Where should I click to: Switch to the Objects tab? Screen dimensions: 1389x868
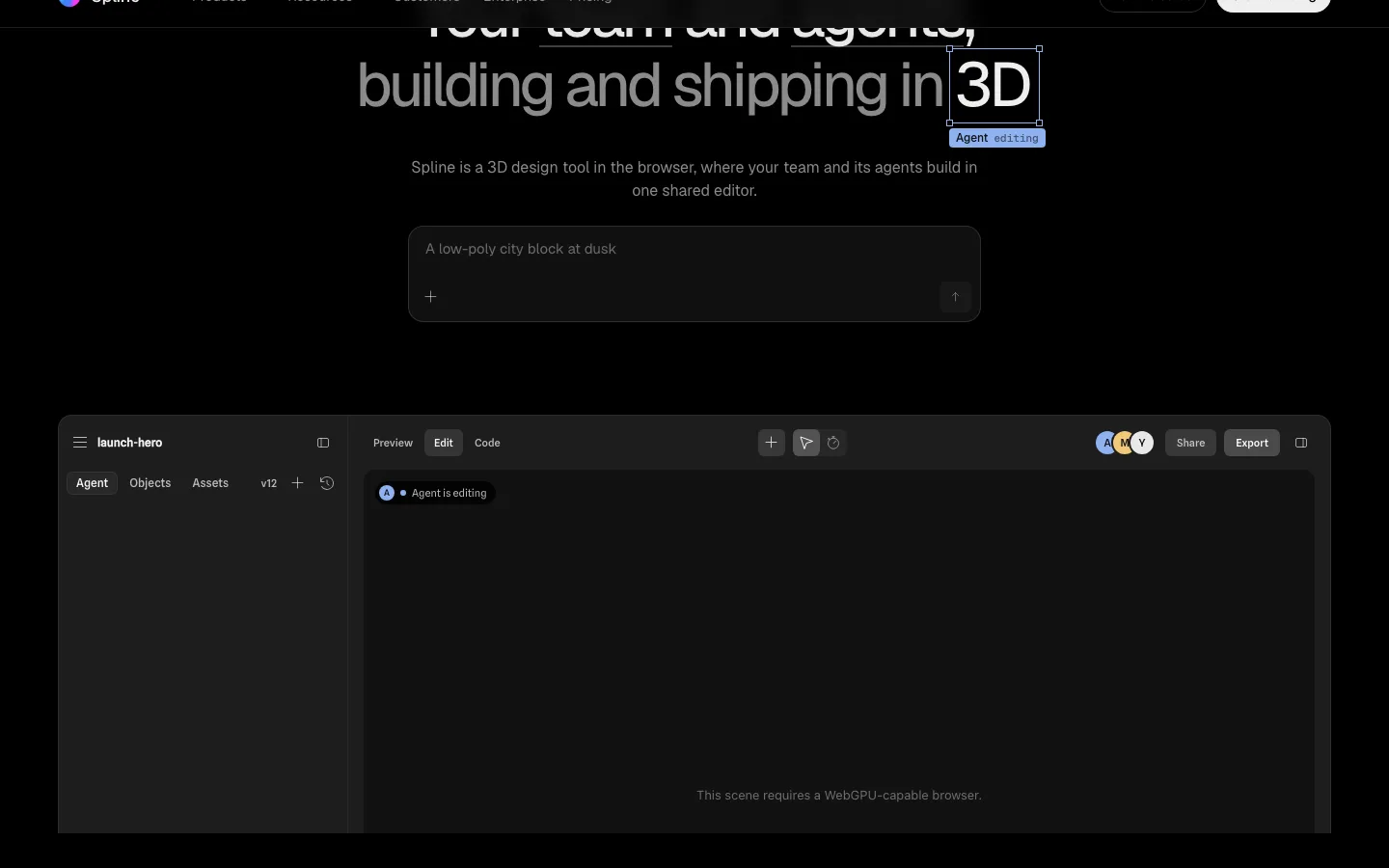(150, 483)
